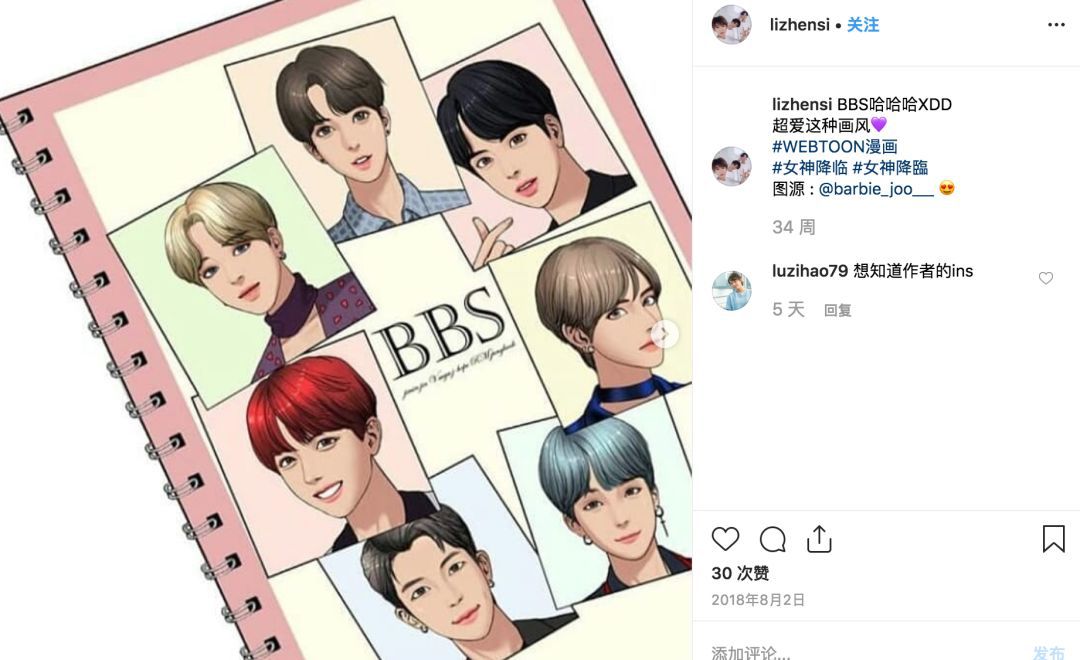Share the post using the share icon
The image size is (1080, 660).
[x=819, y=539]
